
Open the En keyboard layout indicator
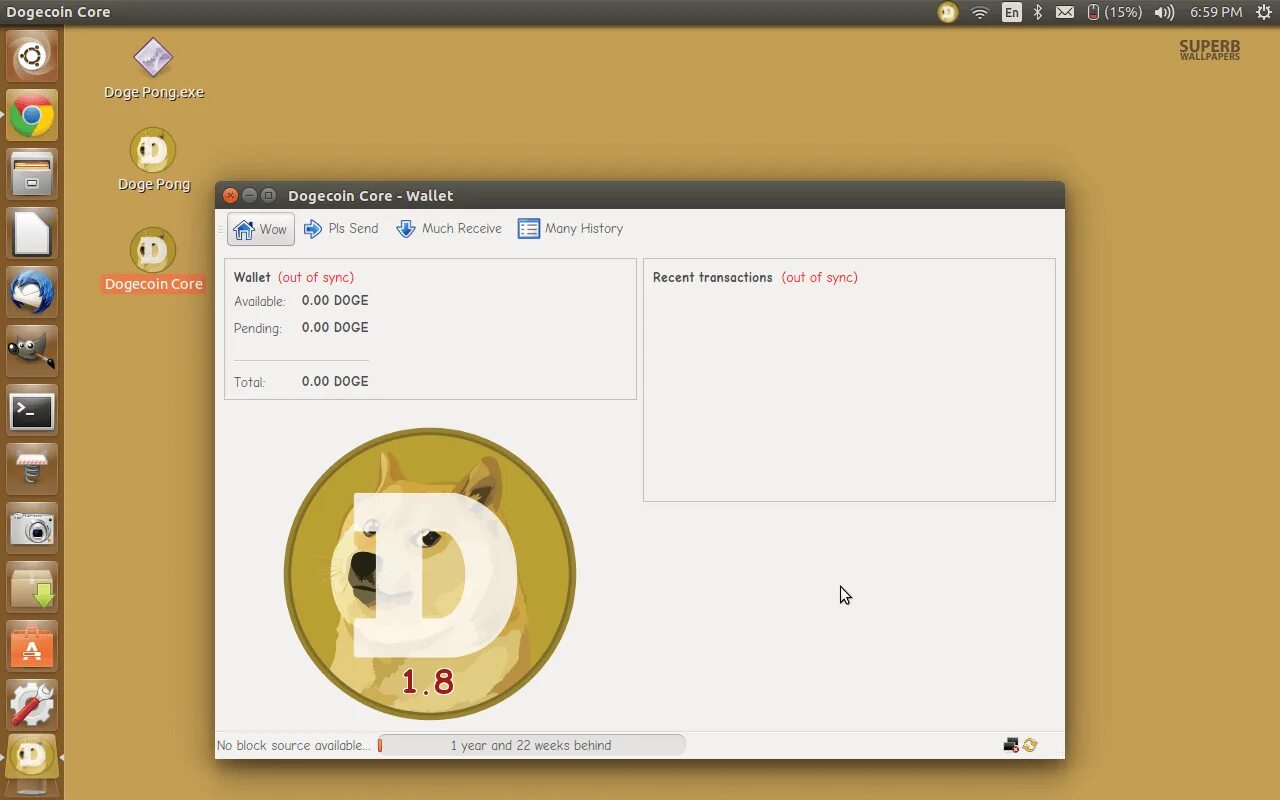pos(1012,12)
